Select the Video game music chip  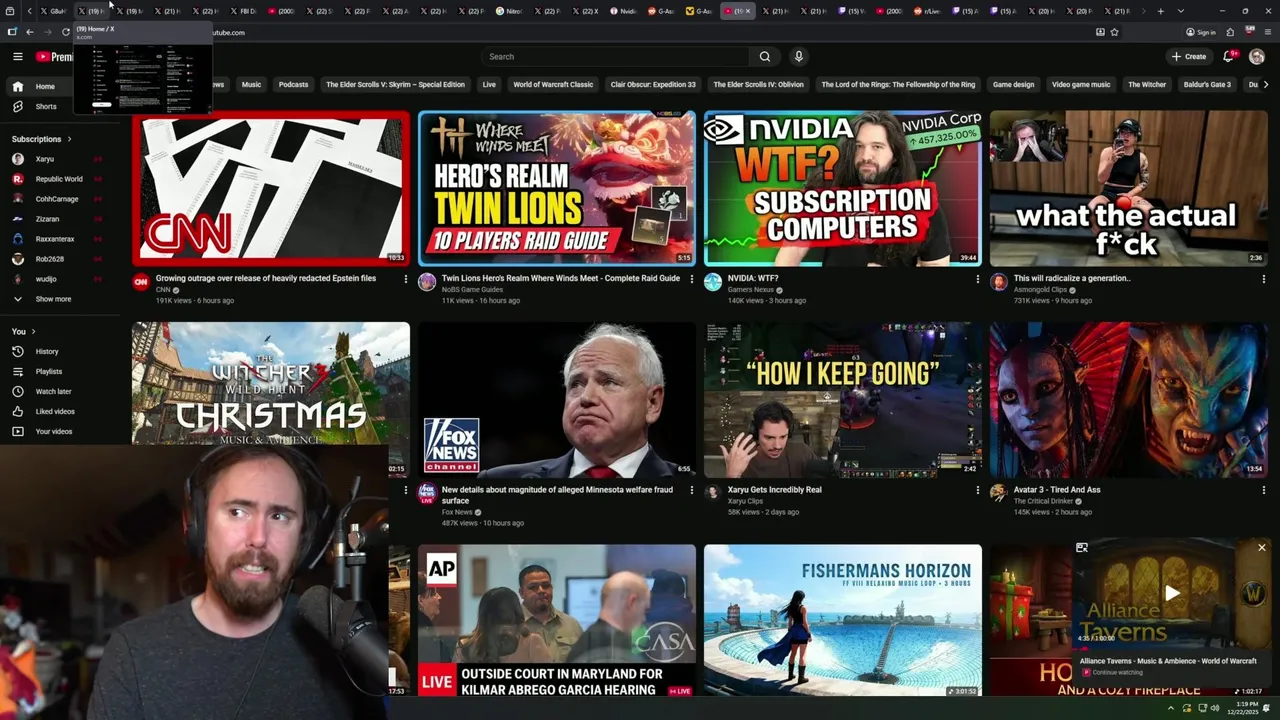pyautogui.click(x=1081, y=85)
